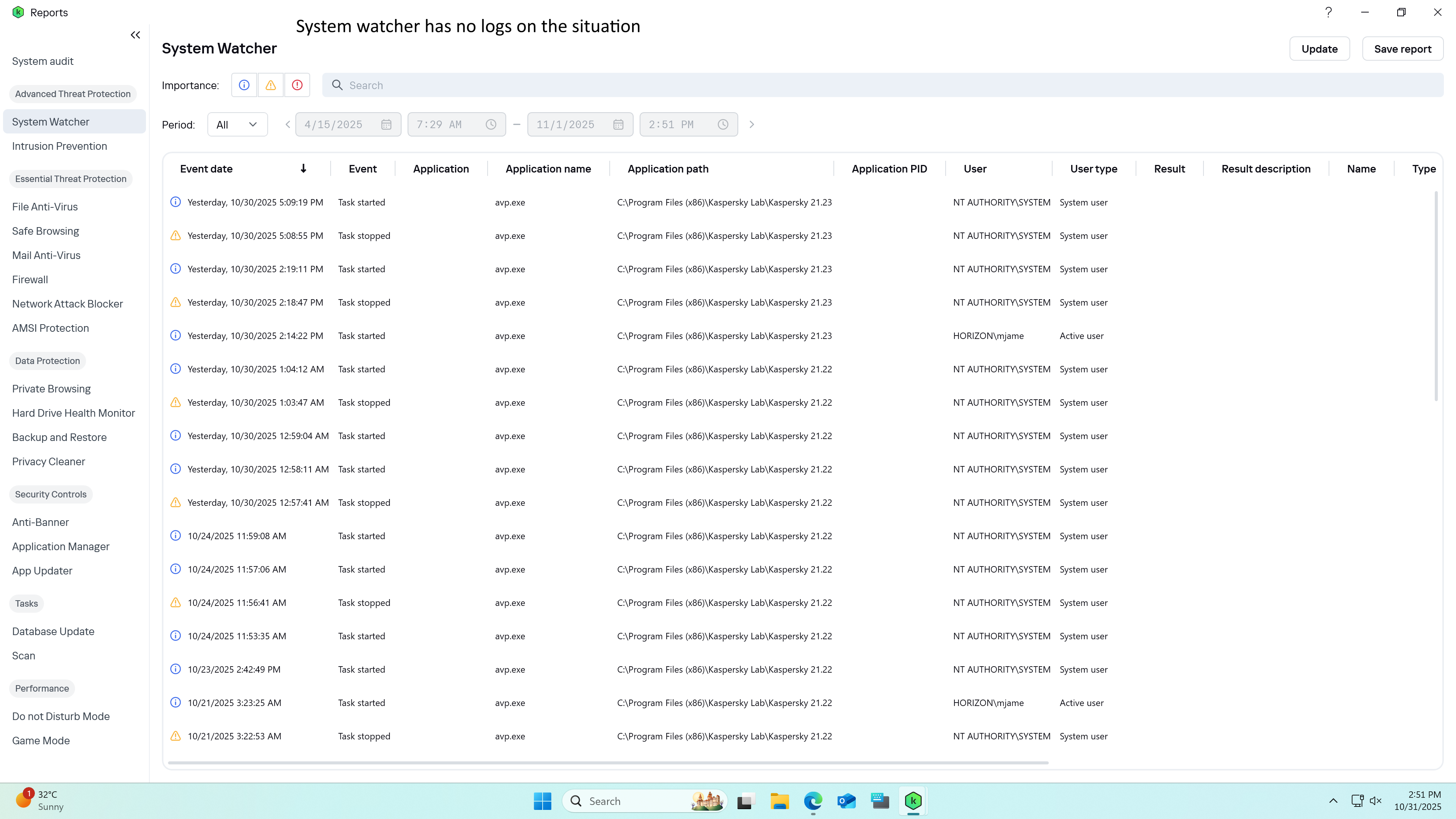Click the search magnifier icon in reports
The height and width of the screenshot is (819, 1456).
337,85
